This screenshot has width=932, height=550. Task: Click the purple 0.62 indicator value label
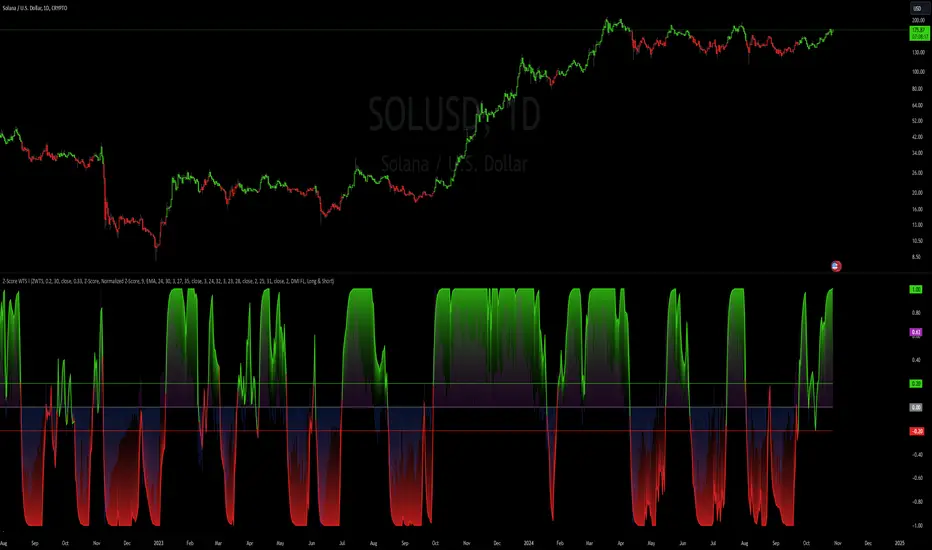[916, 332]
